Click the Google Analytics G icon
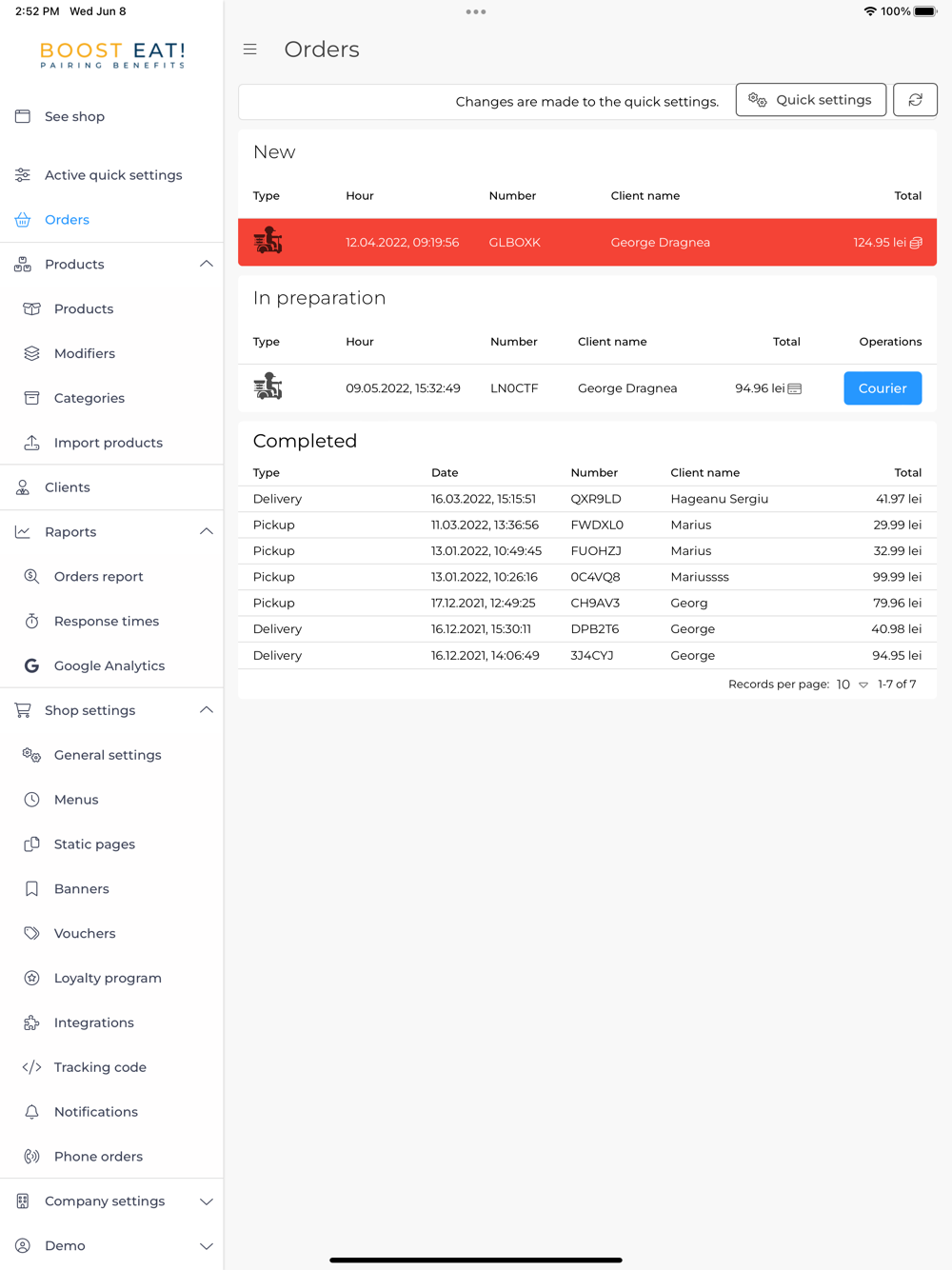 click(31, 665)
